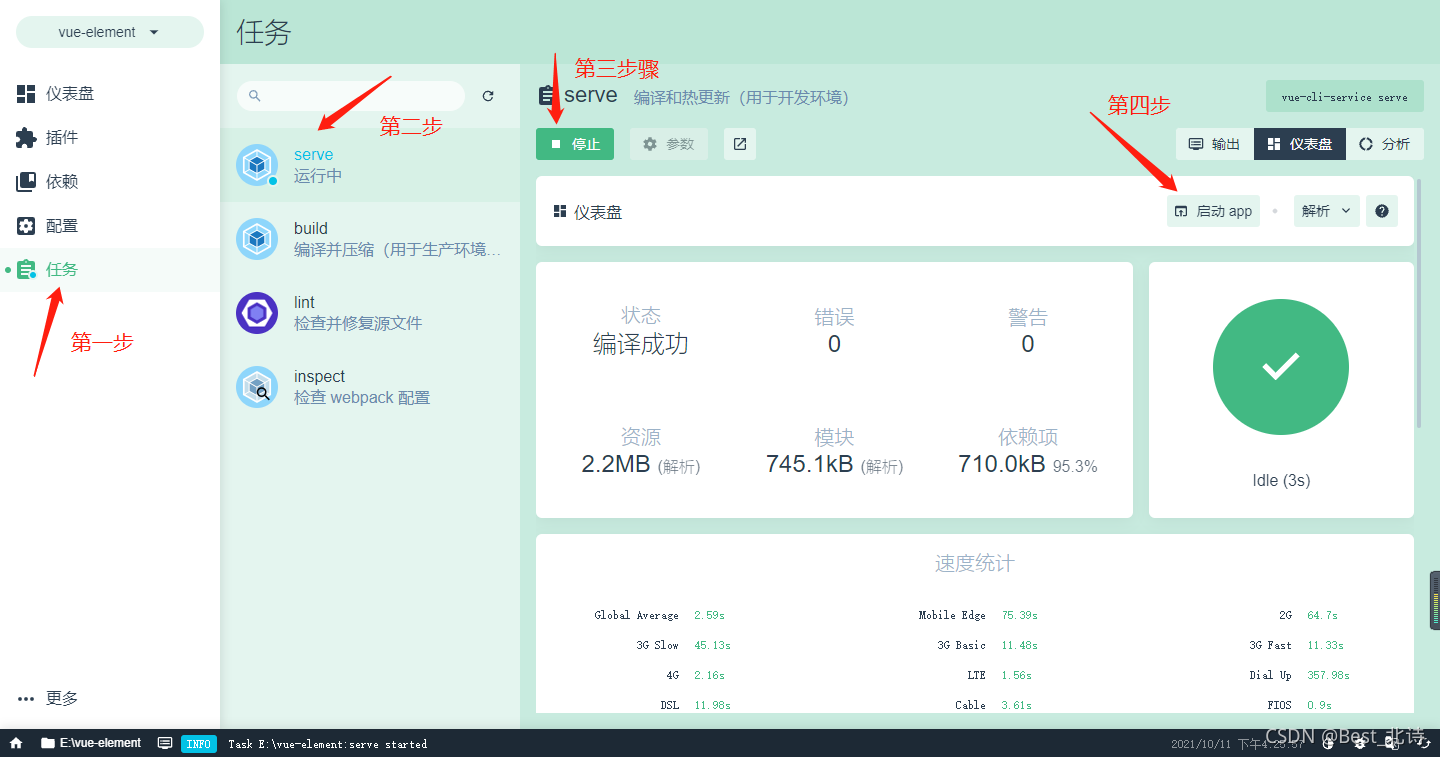Click the lint task eslint icon
This screenshot has width=1440, height=757.
pyautogui.click(x=257, y=313)
